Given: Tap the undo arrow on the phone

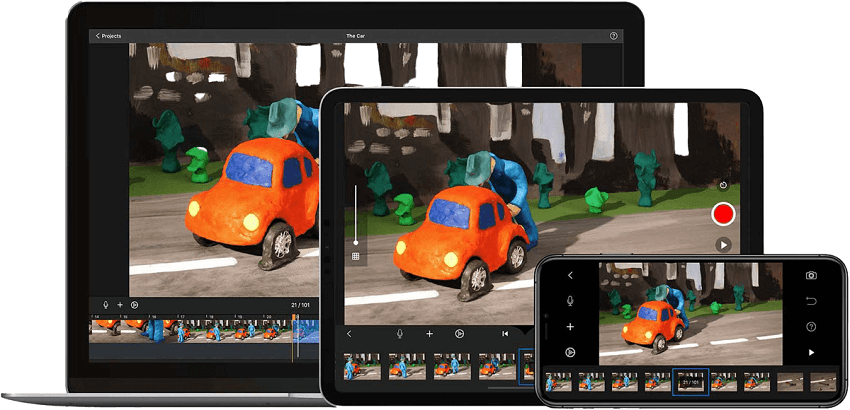Looking at the screenshot, I should tap(811, 301).
